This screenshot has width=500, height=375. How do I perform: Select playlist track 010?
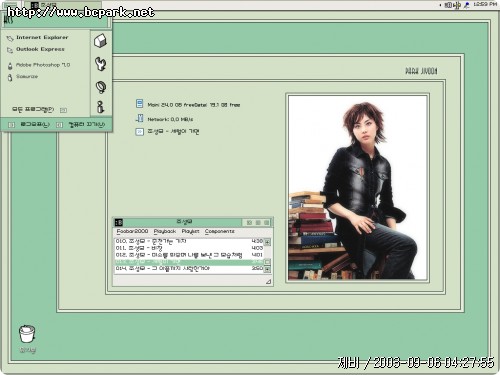pos(189,241)
